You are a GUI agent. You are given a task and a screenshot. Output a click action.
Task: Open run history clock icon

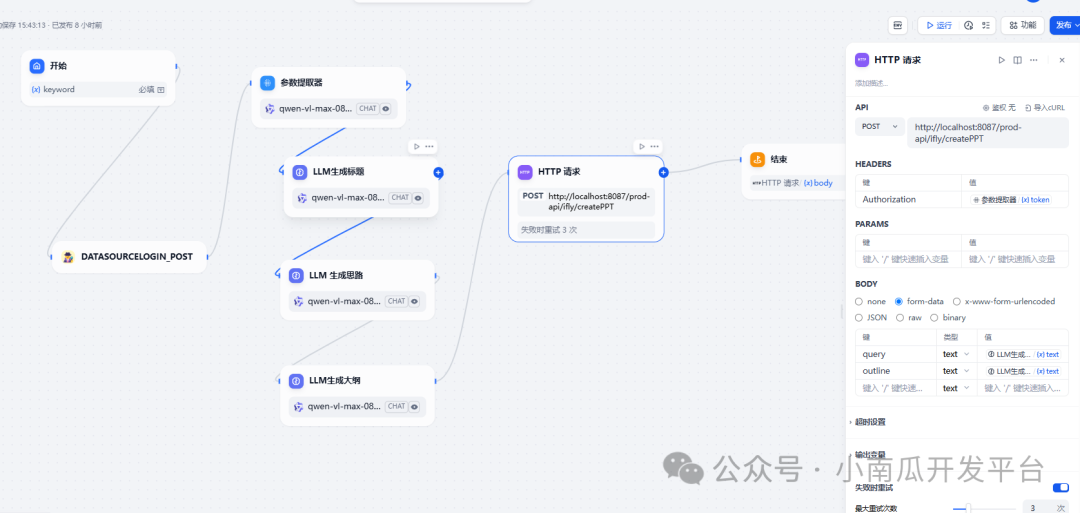click(968, 25)
